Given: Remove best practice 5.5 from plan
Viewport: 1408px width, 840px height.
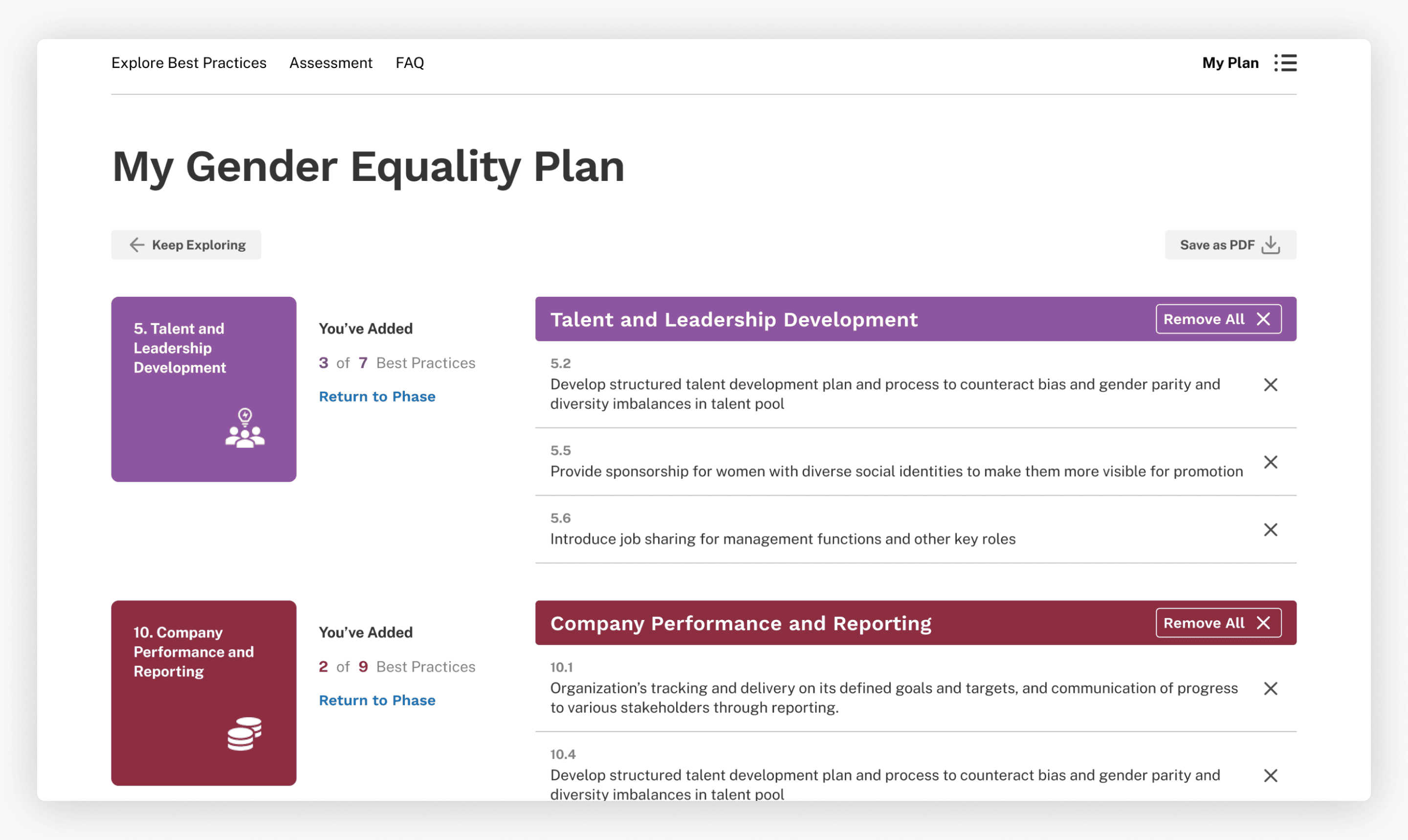Looking at the screenshot, I should (1271, 463).
